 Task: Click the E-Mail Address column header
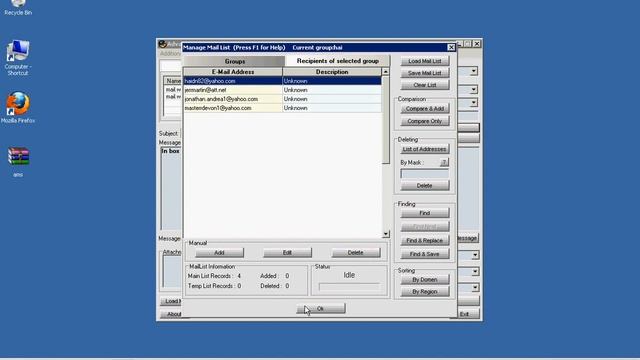233,72
